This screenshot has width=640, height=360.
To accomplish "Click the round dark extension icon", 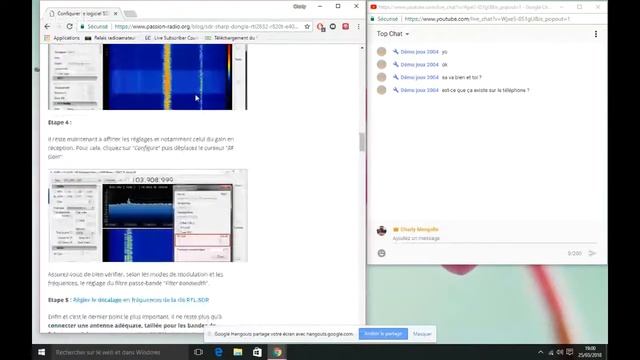I will tap(333, 27).
